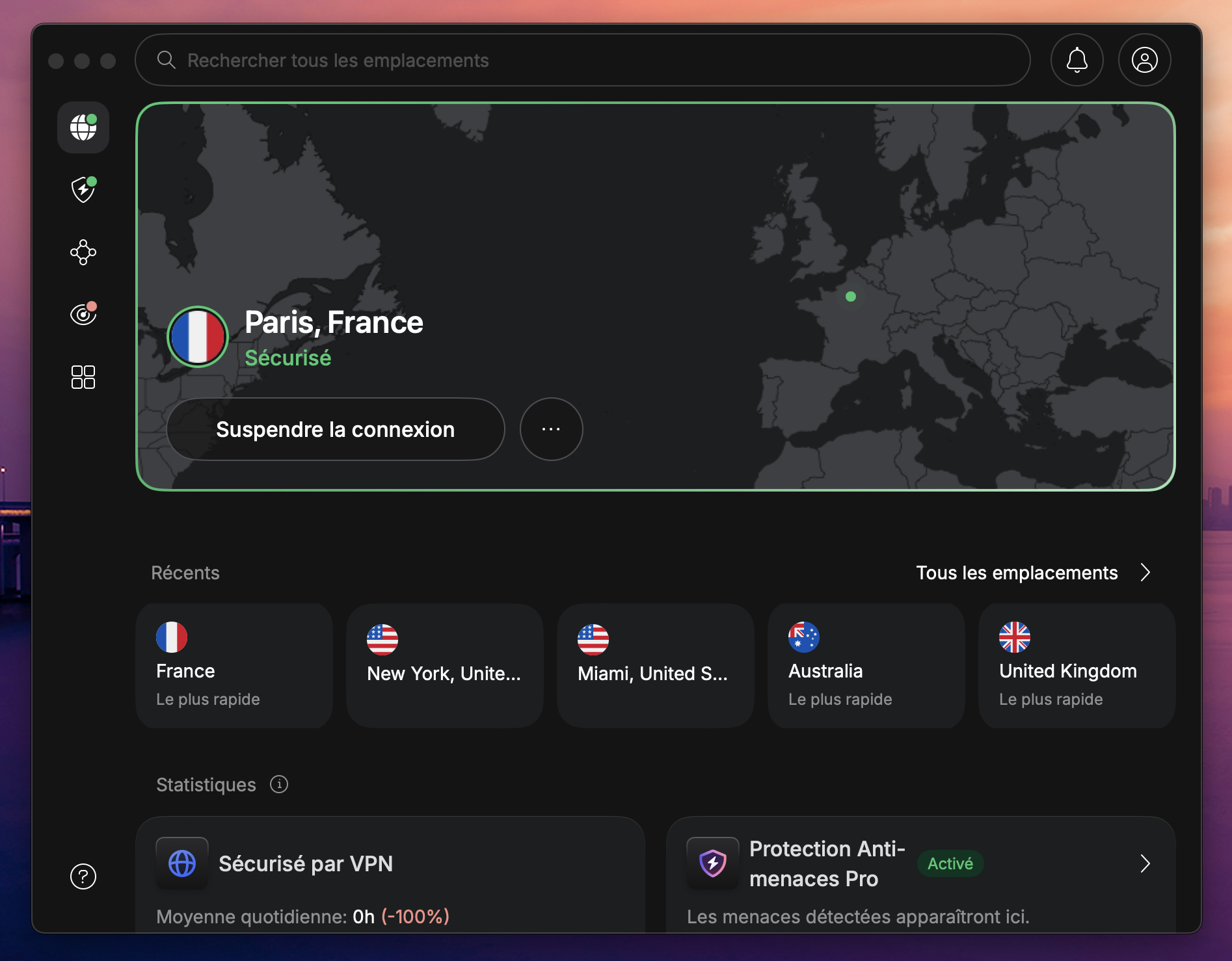The height and width of the screenshot is (961, 1232).
Task: Click the notification bell
Action: coord(1077,60)
